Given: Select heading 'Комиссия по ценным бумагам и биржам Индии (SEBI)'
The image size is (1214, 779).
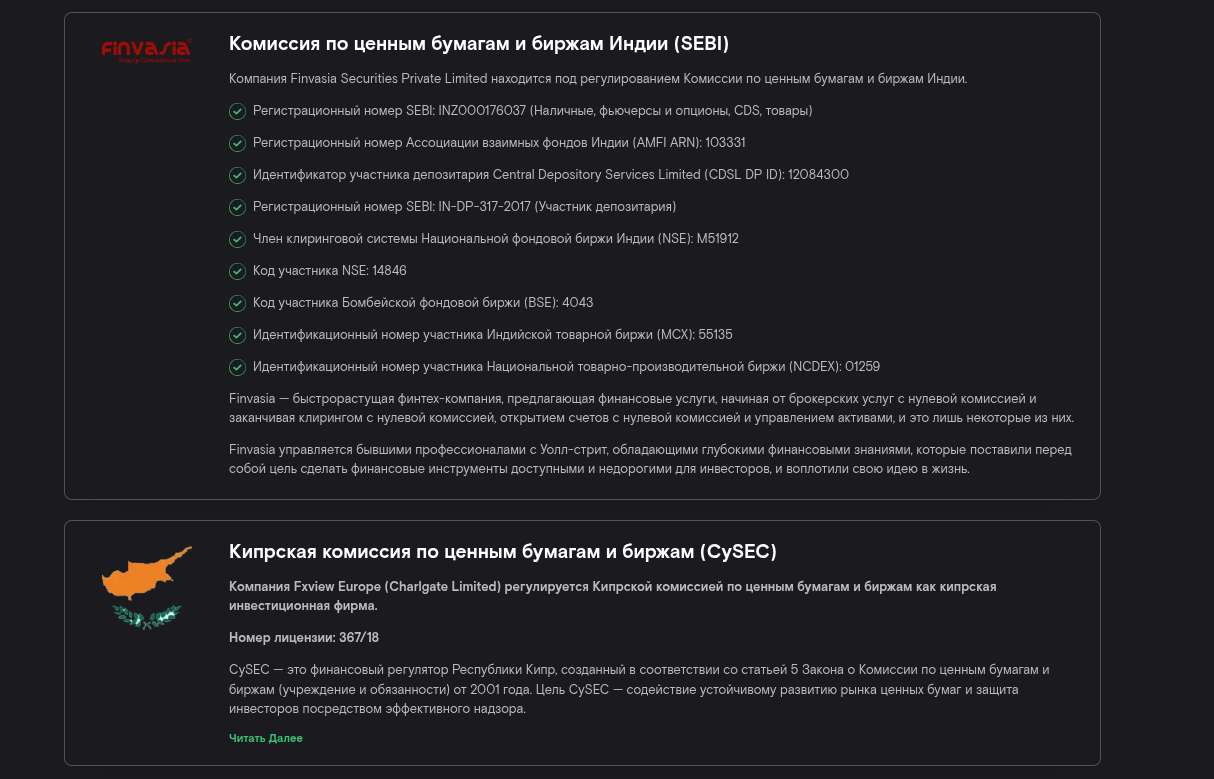Looking at the screenshot, I should tap(479, 44).
